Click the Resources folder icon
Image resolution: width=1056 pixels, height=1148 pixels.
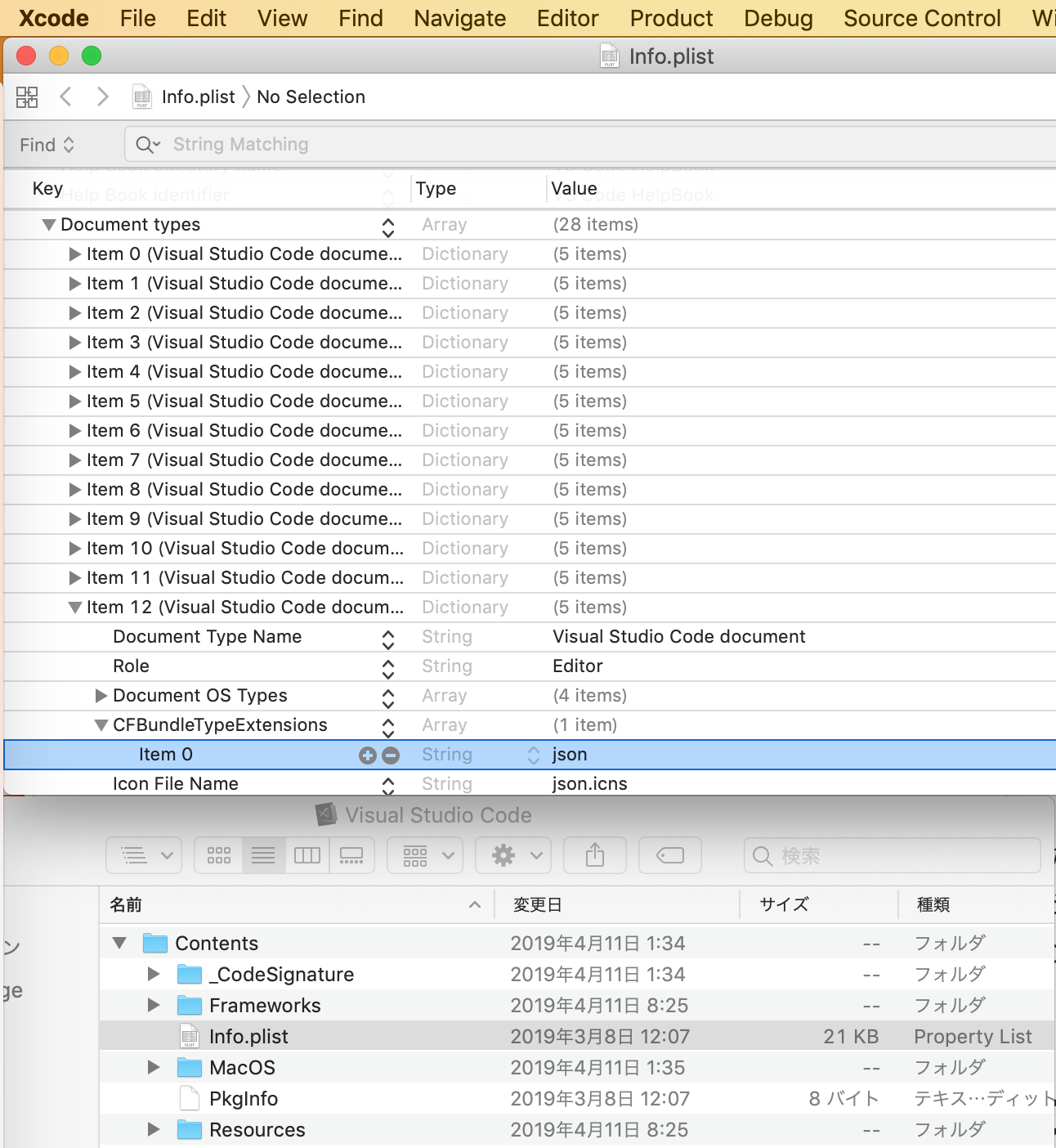coord(190,1130)
